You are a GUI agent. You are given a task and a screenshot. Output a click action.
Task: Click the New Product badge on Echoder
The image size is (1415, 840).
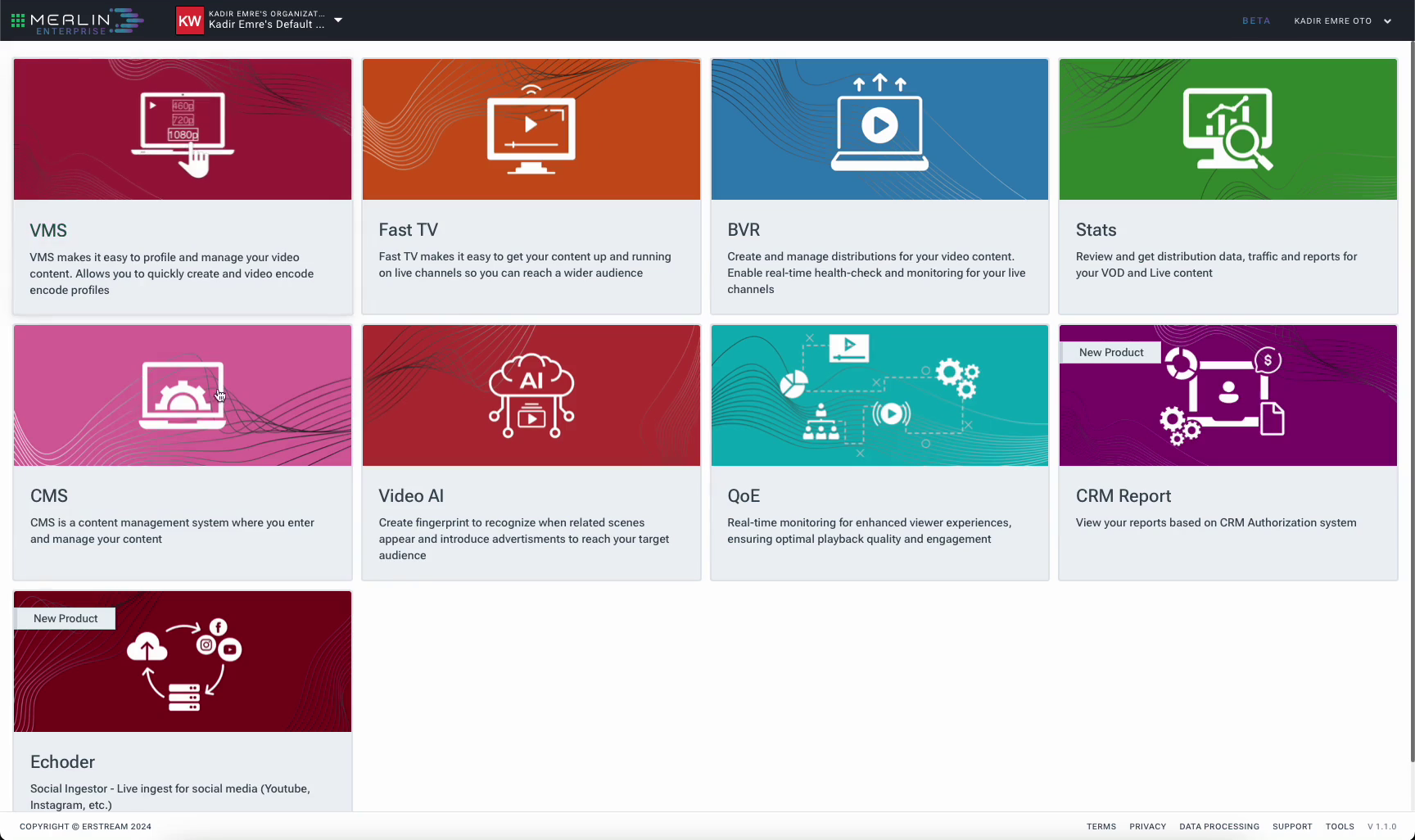tap(66, 618)
